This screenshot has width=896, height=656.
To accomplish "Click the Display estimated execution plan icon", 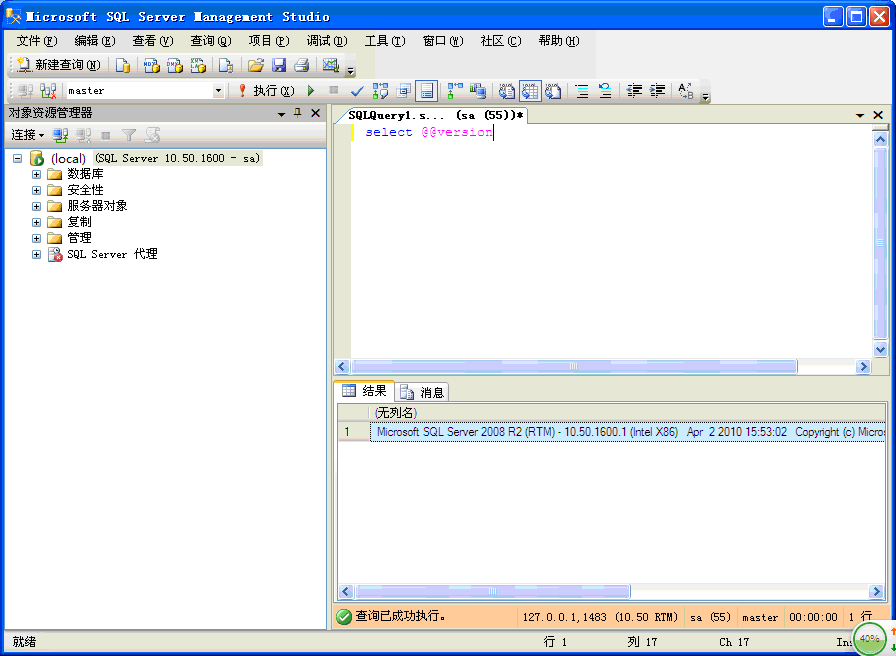I will [381, 90].
